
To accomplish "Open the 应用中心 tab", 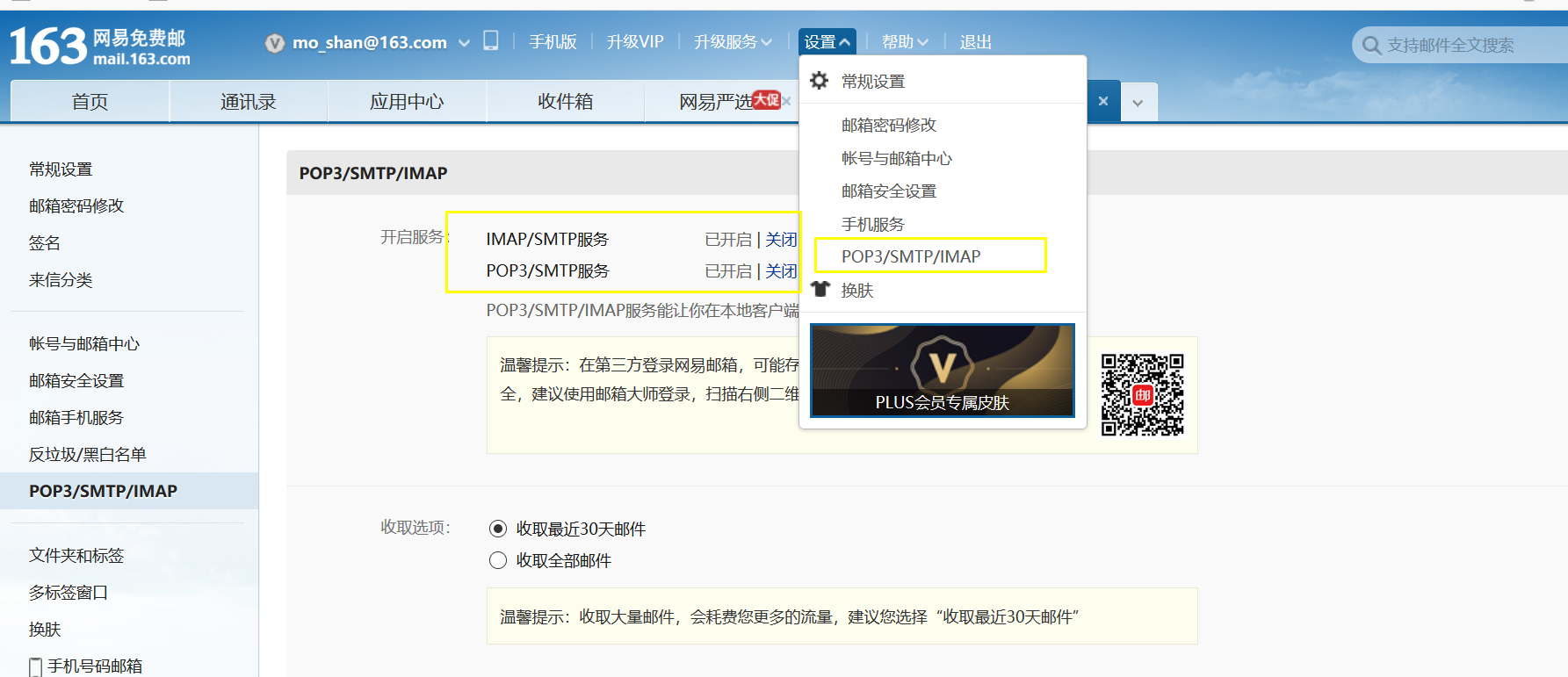I will coord(407,101).
